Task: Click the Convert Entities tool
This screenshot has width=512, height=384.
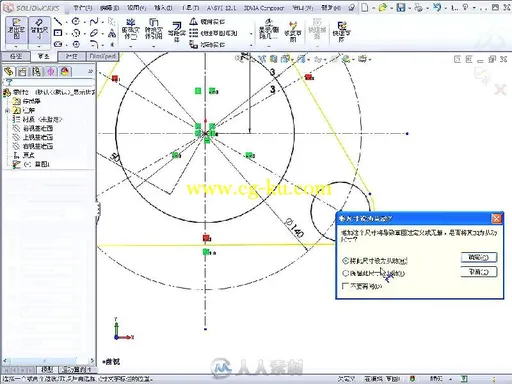Action: click(x=153, y=30)
